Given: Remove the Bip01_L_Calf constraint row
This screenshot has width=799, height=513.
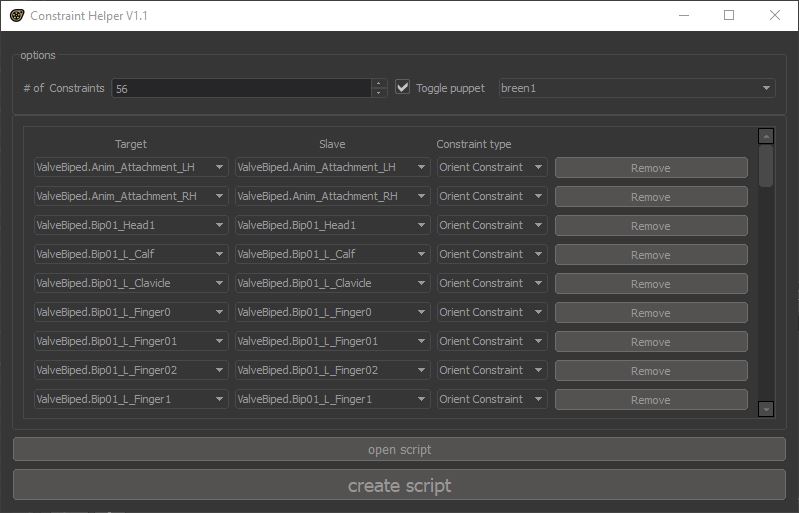Looking at the screenshot, I should 651,255.
